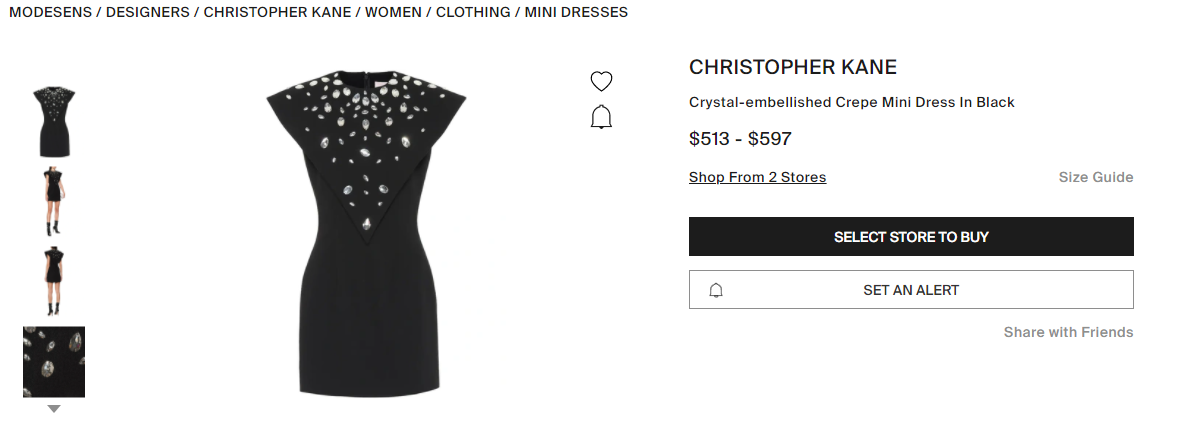Click the Select Store To Buy button

tap(911, 236)
